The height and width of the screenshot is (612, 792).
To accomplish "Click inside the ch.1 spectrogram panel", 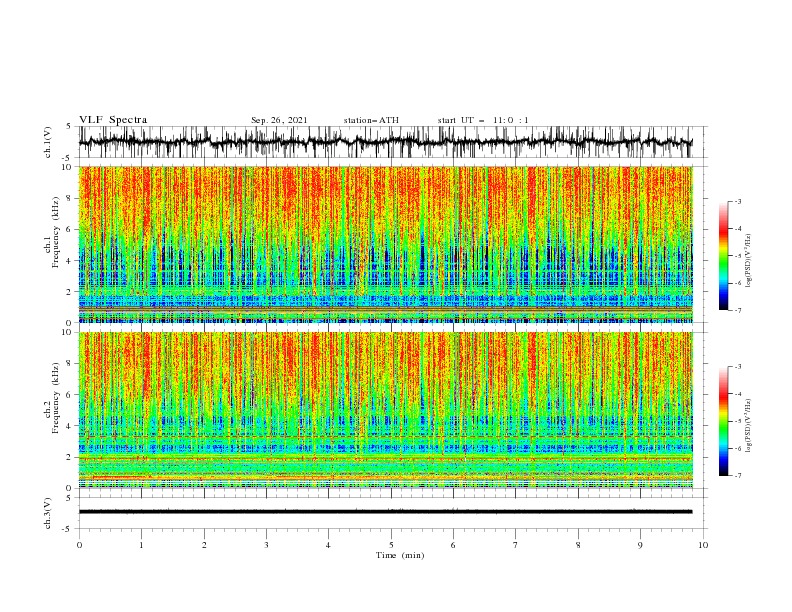I will pos(385,244).
